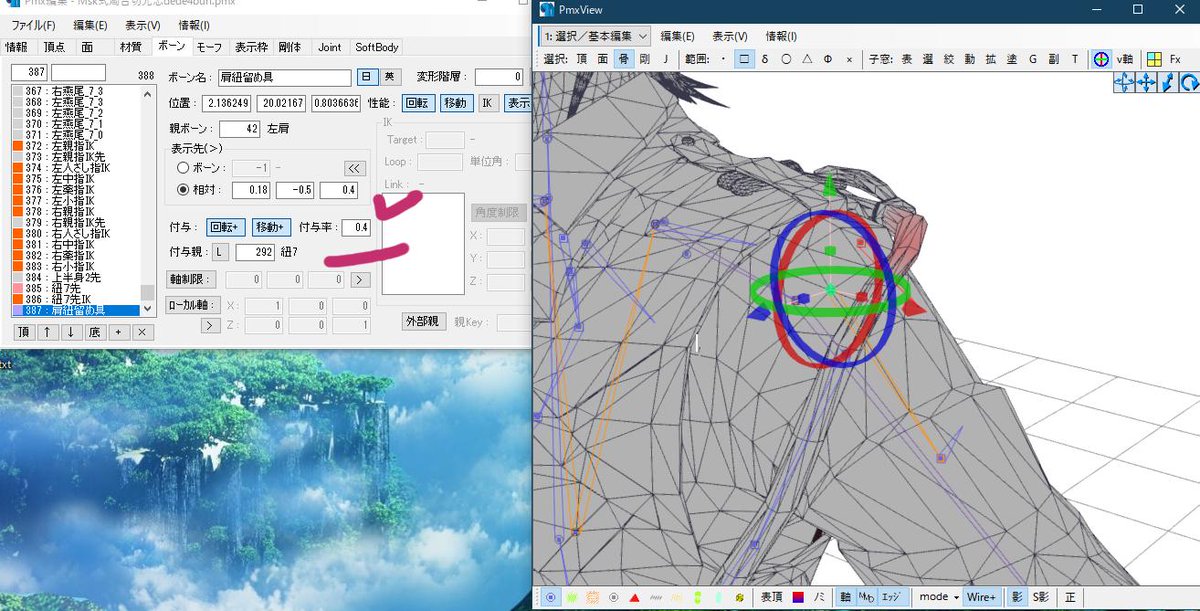Click the bone list scrollbar up arrow

tap(148, 92)
